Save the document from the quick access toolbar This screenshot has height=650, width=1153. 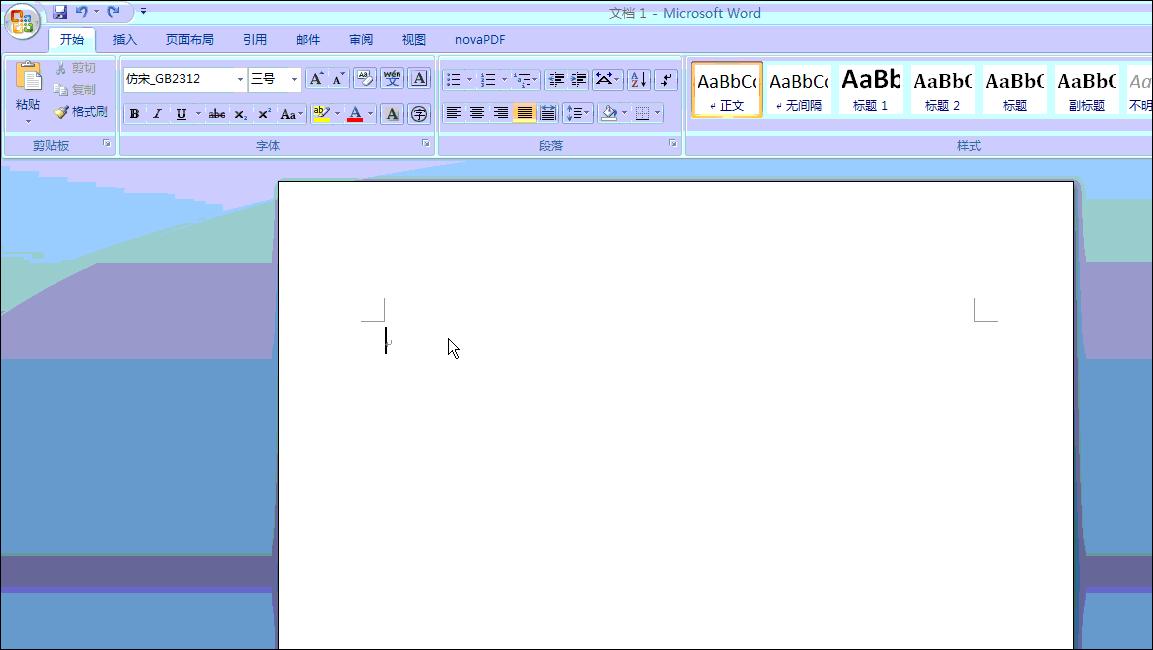60,12
